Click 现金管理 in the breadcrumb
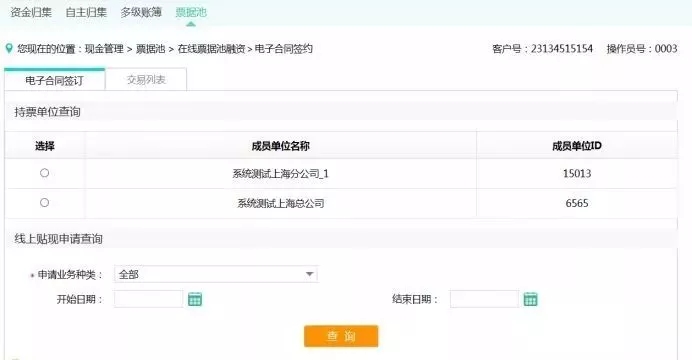Screen dimensions: 692x360 click(104, 49)
